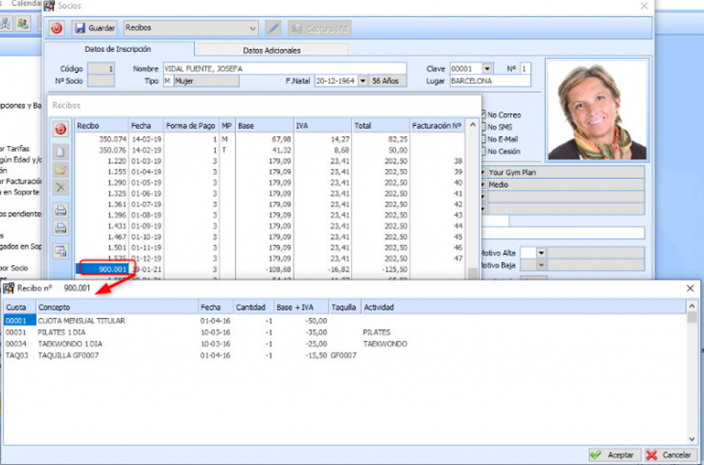Click the pencil edit icon beside Recibos dropdown
704x465 pixels.
(x=272, y=28)
